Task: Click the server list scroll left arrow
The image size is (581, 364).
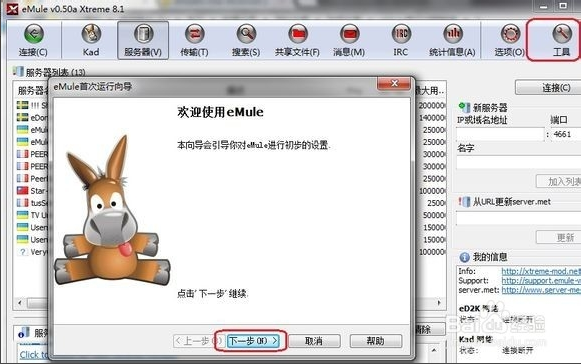Action: coord(20,303)
